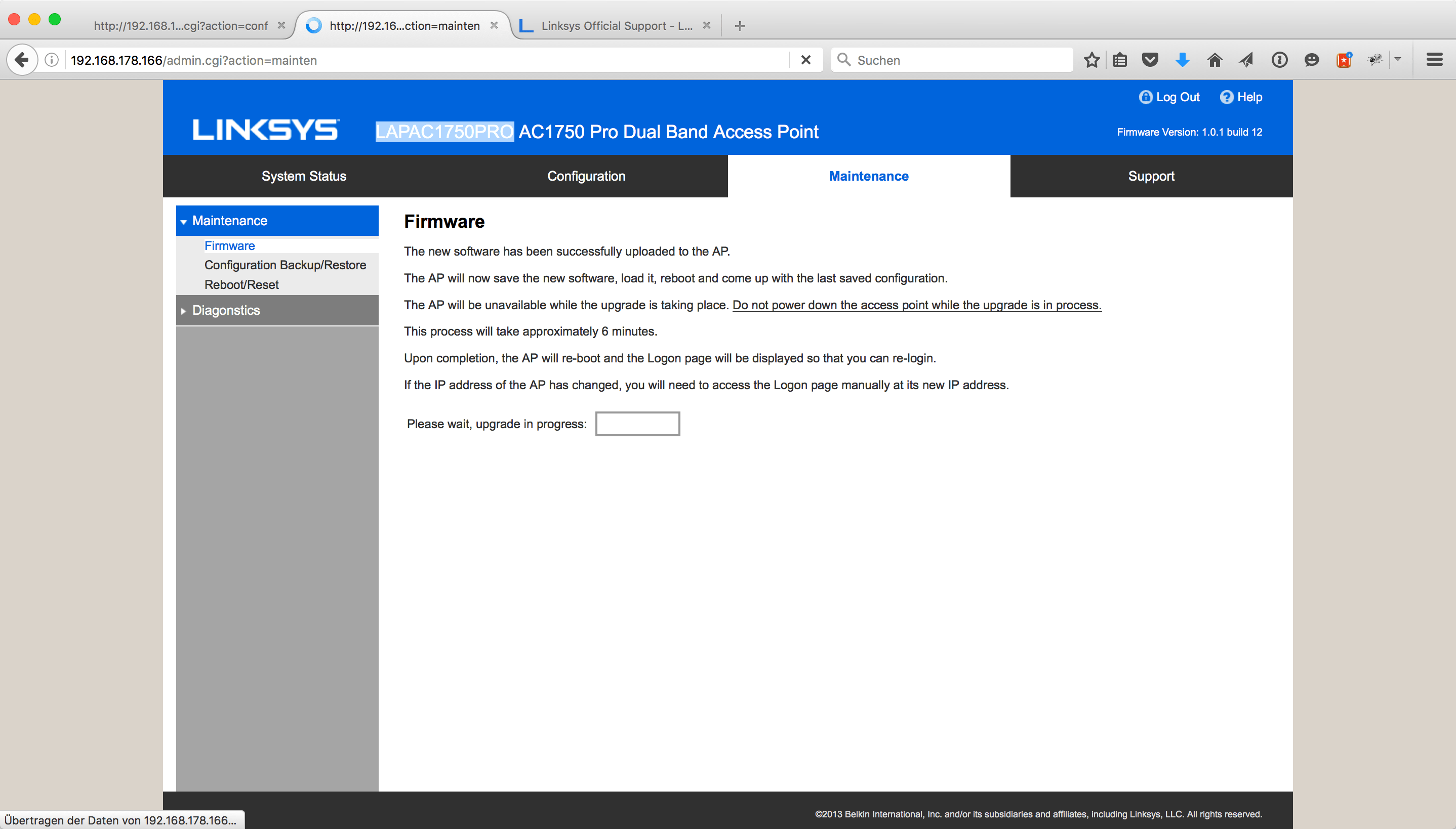Click the Log Out link
The image size is (1456, 829).
1178,97
